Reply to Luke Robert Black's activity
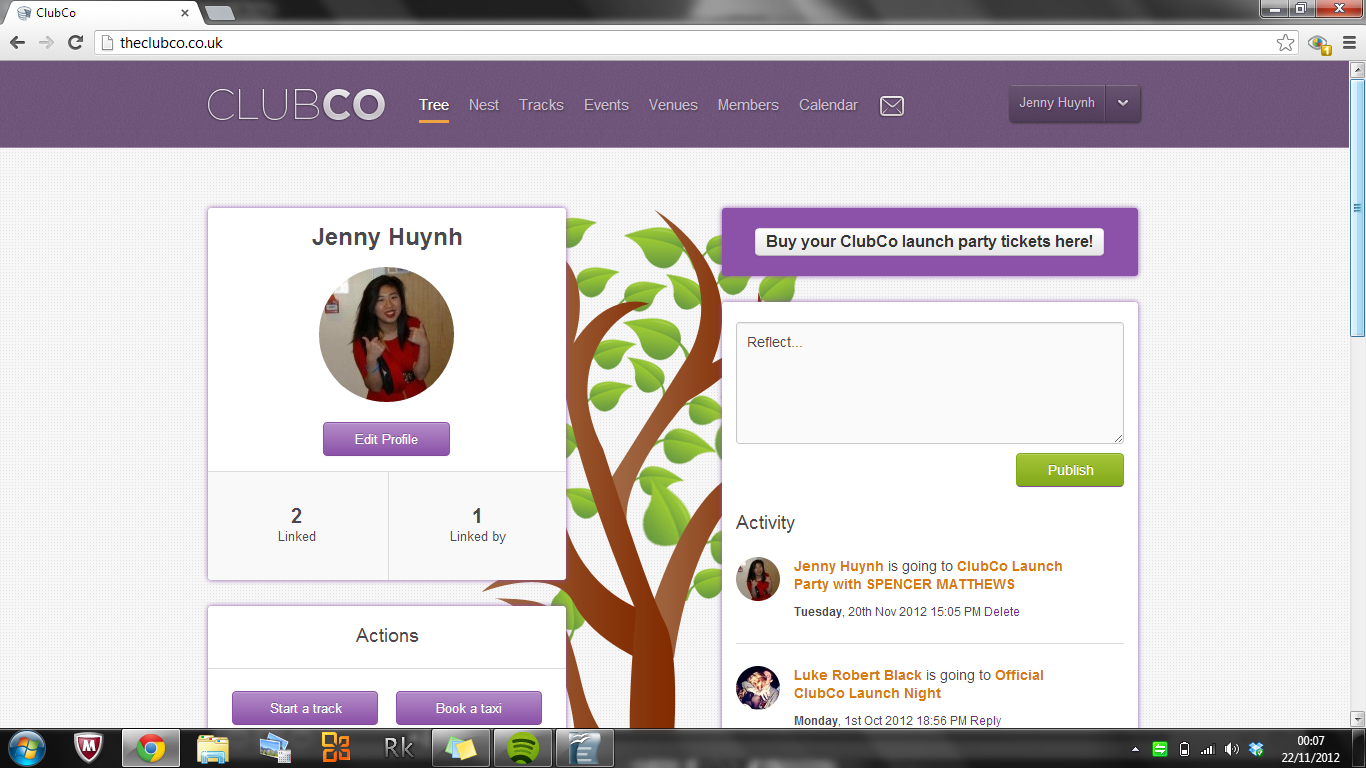1366x768 pixels. [x=985, y=720]
